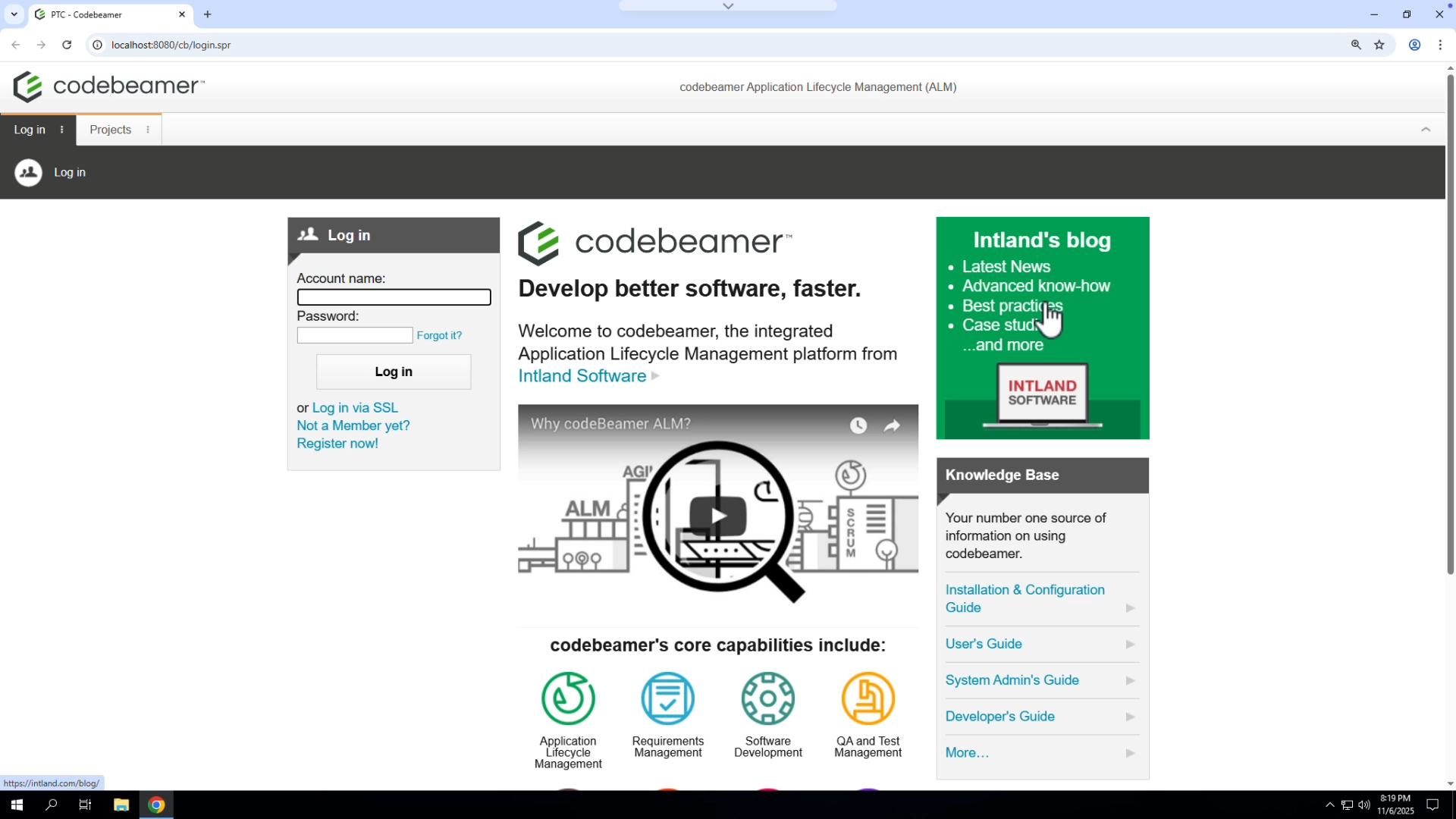
Task: Open Task View on the taskbar
Action: click(85, 805)
